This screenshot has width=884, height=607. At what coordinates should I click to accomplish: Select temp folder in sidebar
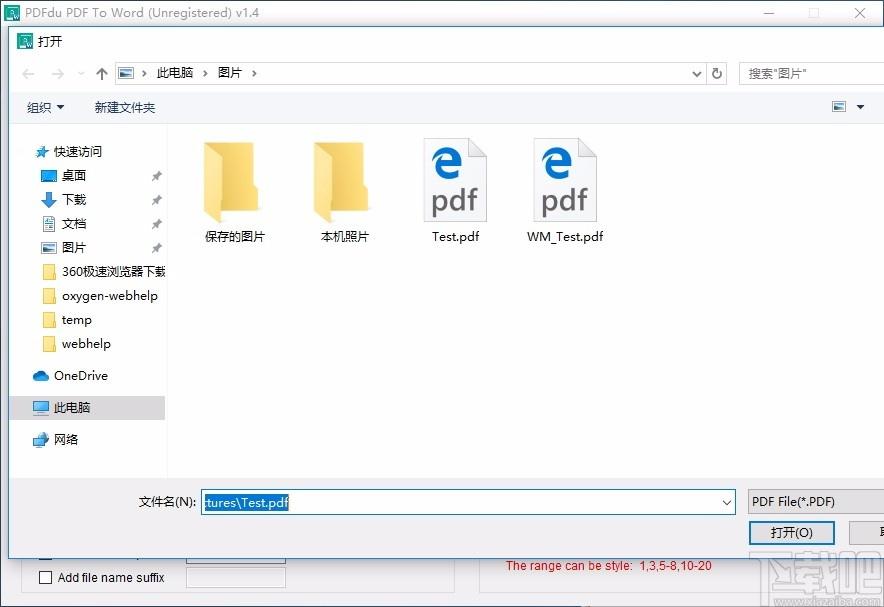pos(67,320)
